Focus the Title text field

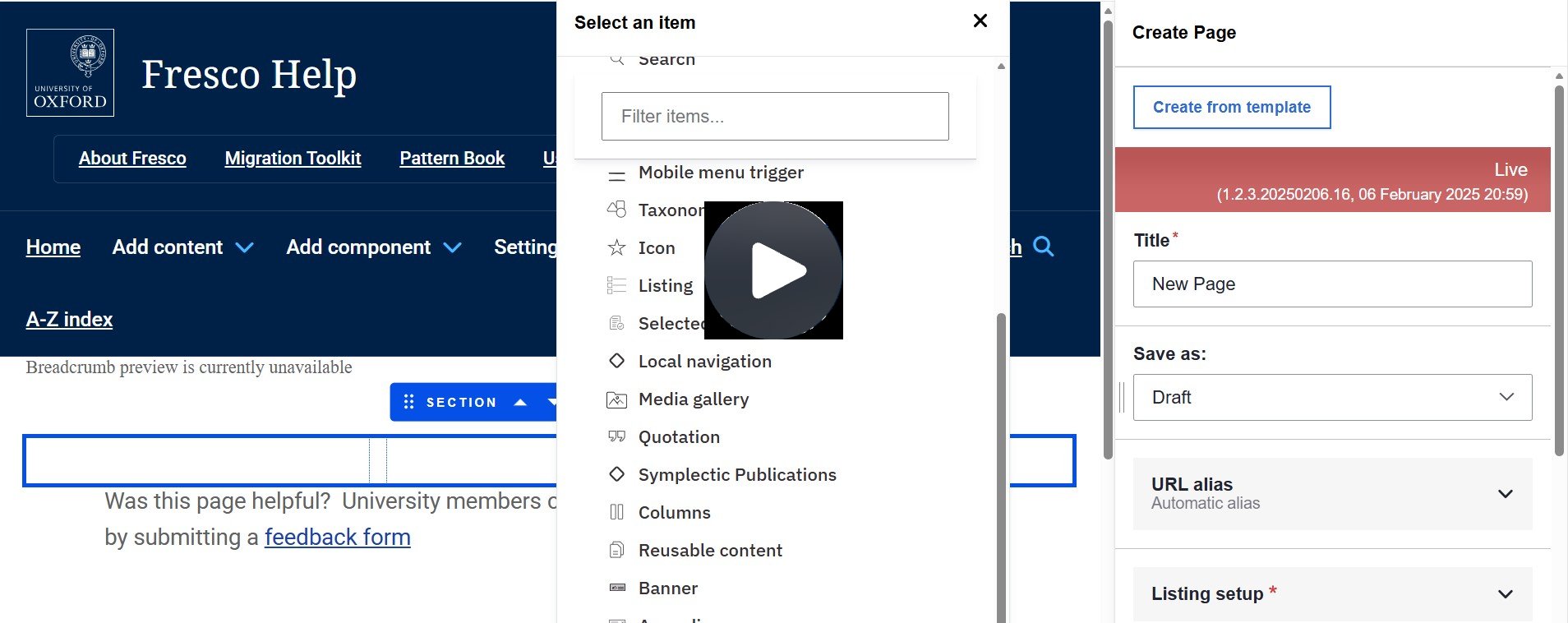[1332, 284]
